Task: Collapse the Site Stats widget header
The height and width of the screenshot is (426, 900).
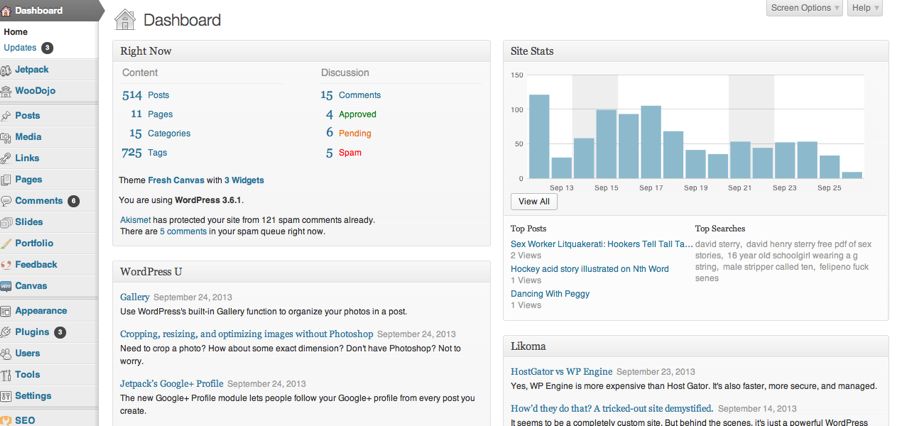Action: (x=696, y=51)
